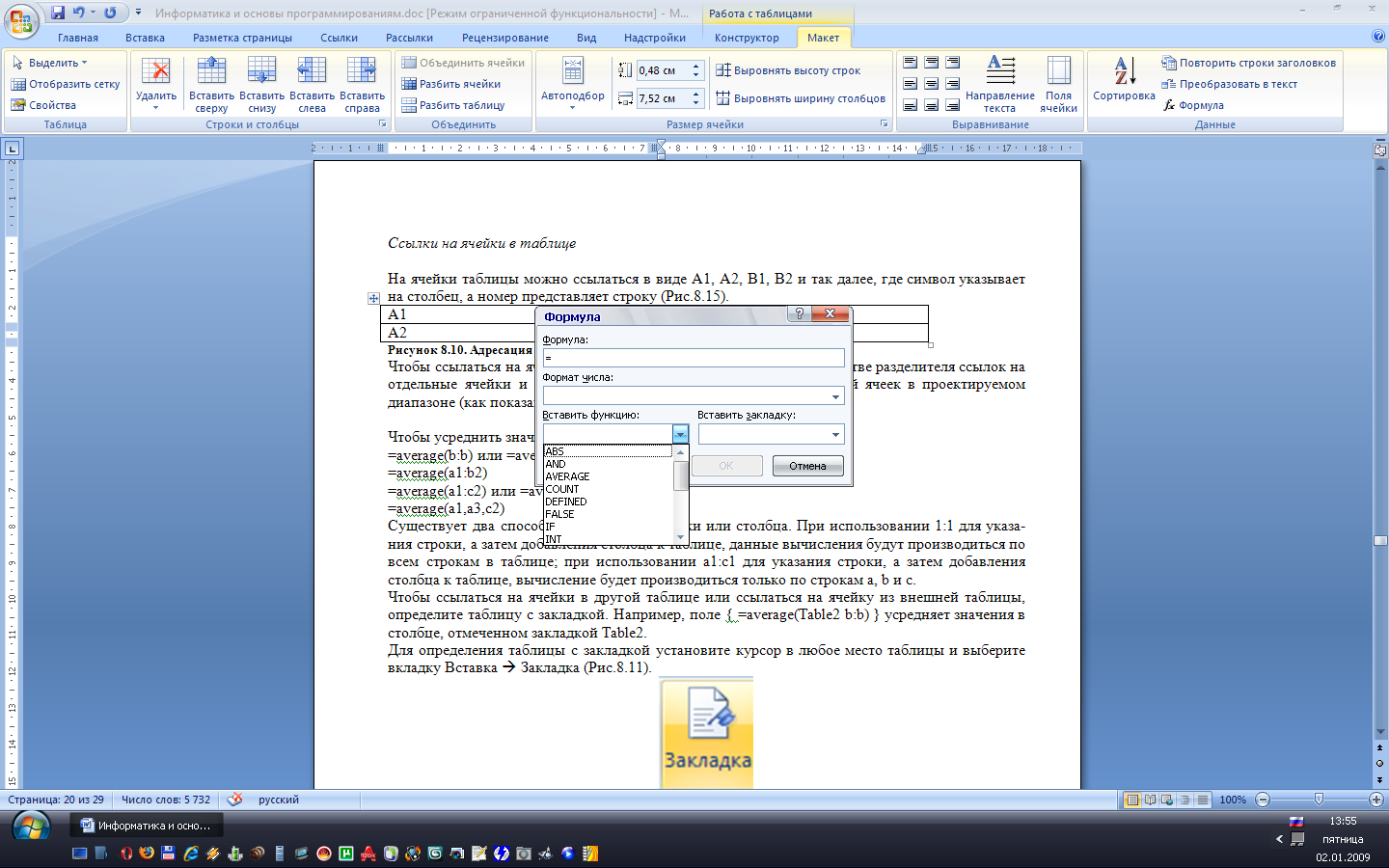Click the Word help icon
This screenshot has width=1389, height=868.
1378,36
